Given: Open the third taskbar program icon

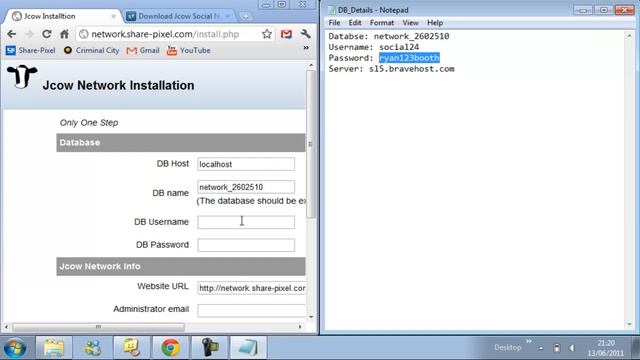Looking at the screenshot, I should click(131, 348).
